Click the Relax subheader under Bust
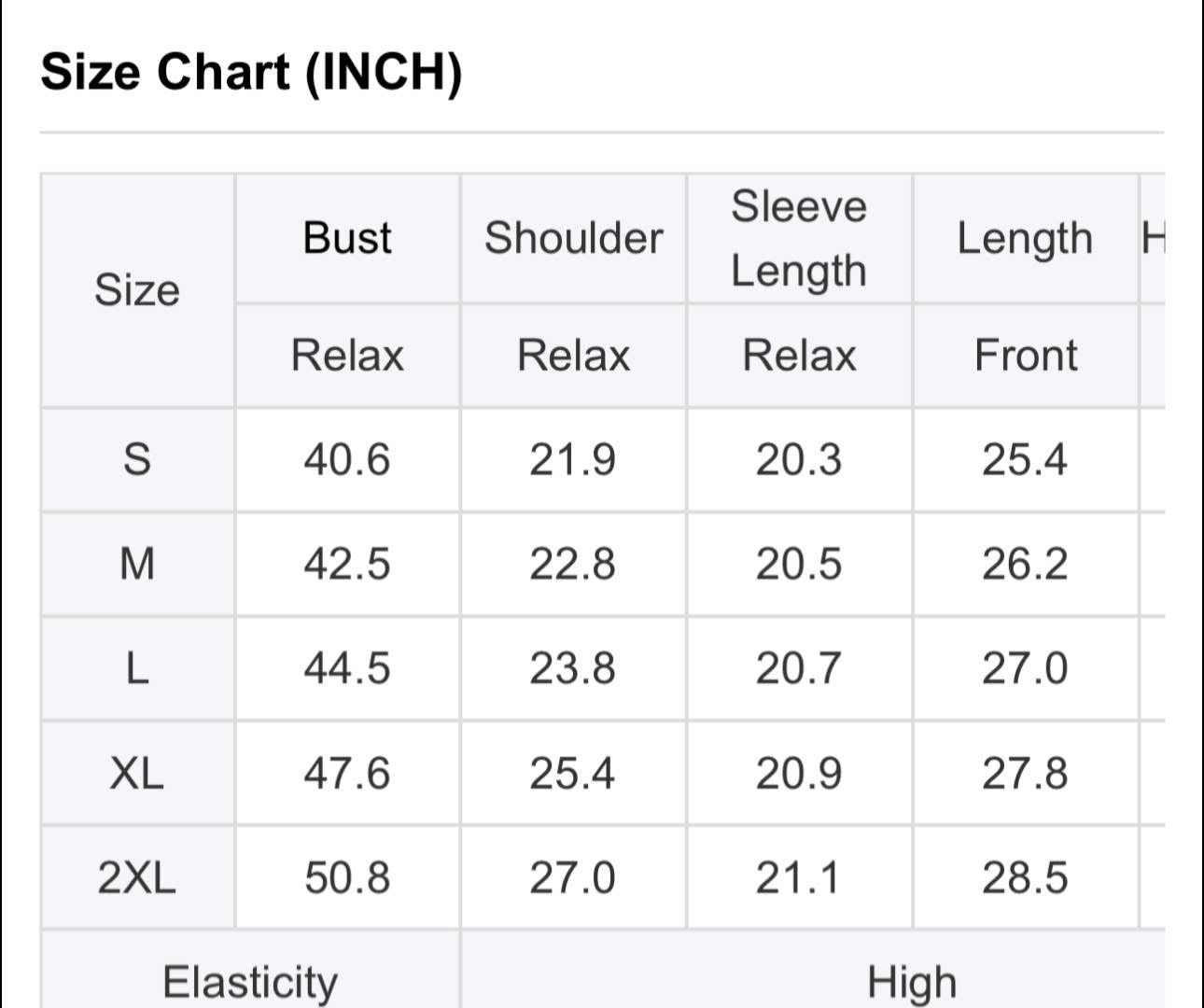Image resolution: width=1204 pixels, height=1008 pixels. [347, 356]
